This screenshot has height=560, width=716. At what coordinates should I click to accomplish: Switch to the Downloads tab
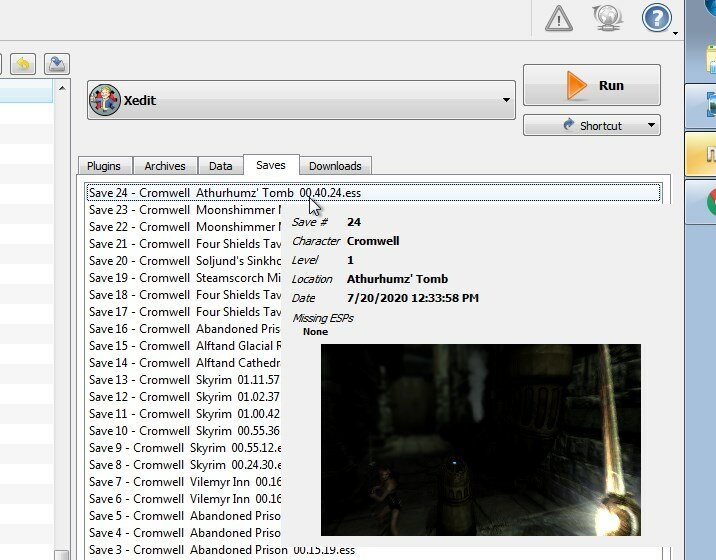pos(335,166)
